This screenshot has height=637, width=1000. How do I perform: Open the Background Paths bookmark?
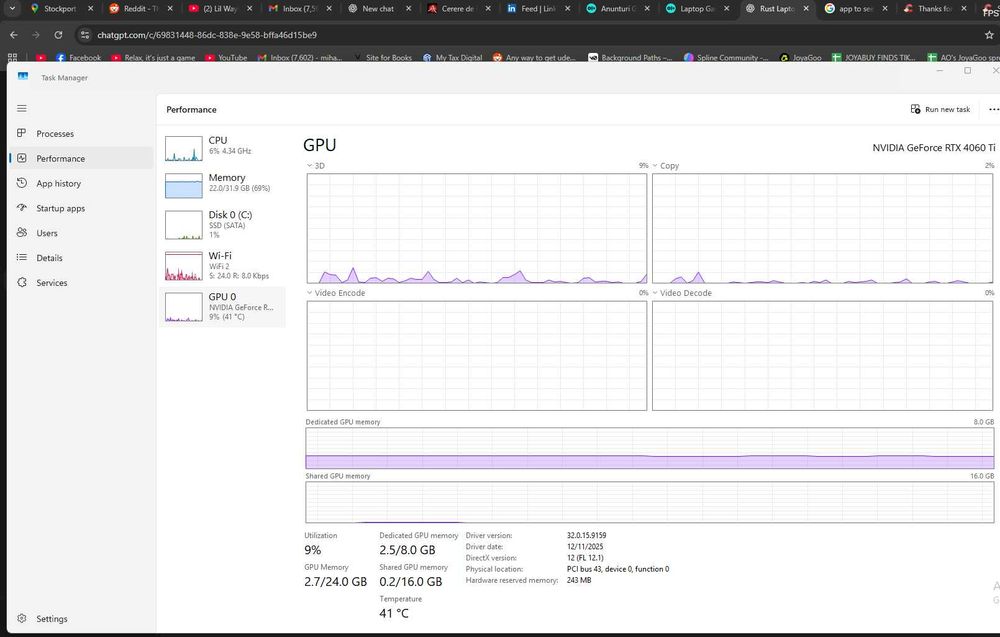tap(630, 57)
